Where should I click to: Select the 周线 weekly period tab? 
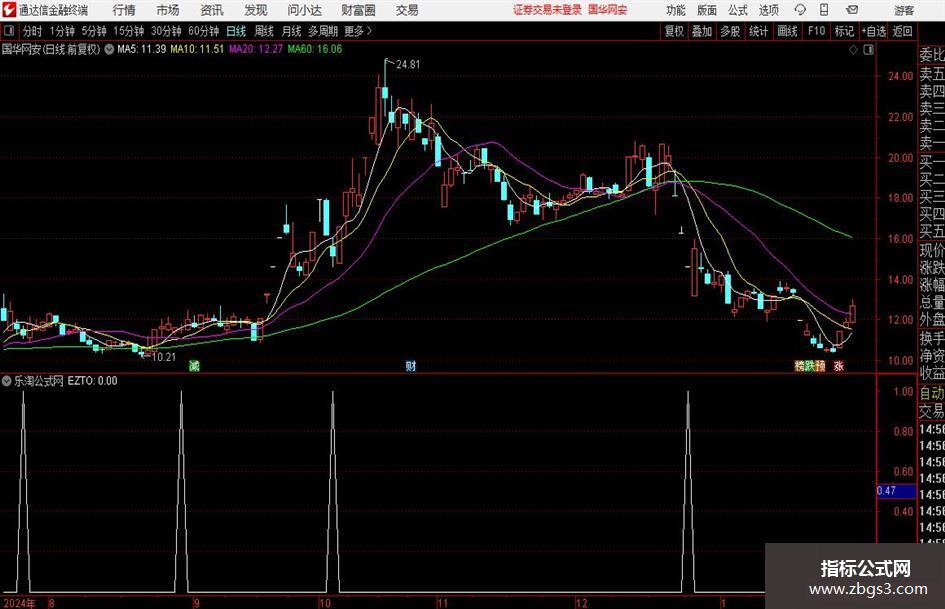tap(263, 31)
